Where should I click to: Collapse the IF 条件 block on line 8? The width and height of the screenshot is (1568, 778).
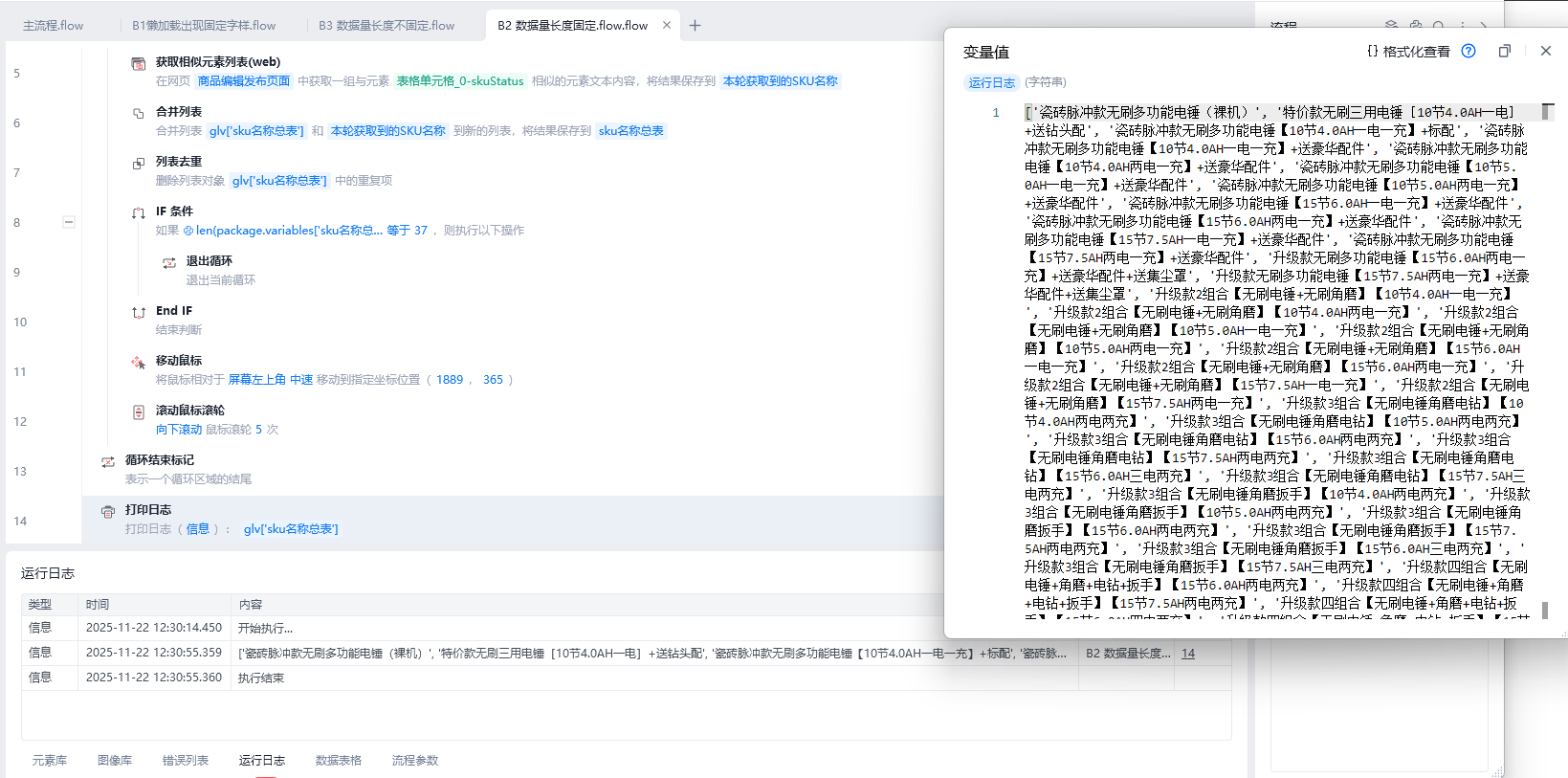[x=69, y=222]
